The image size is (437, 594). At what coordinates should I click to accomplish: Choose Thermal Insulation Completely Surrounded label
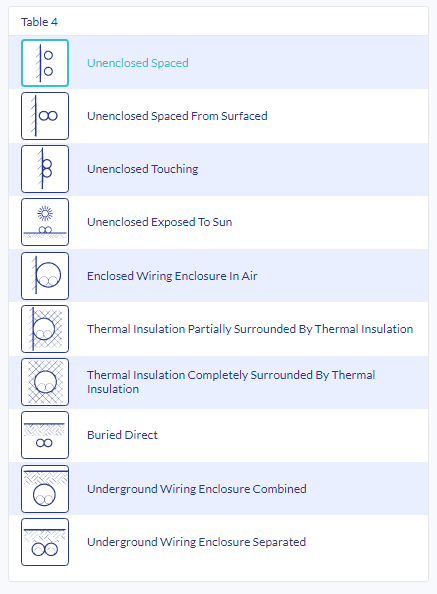231,382
